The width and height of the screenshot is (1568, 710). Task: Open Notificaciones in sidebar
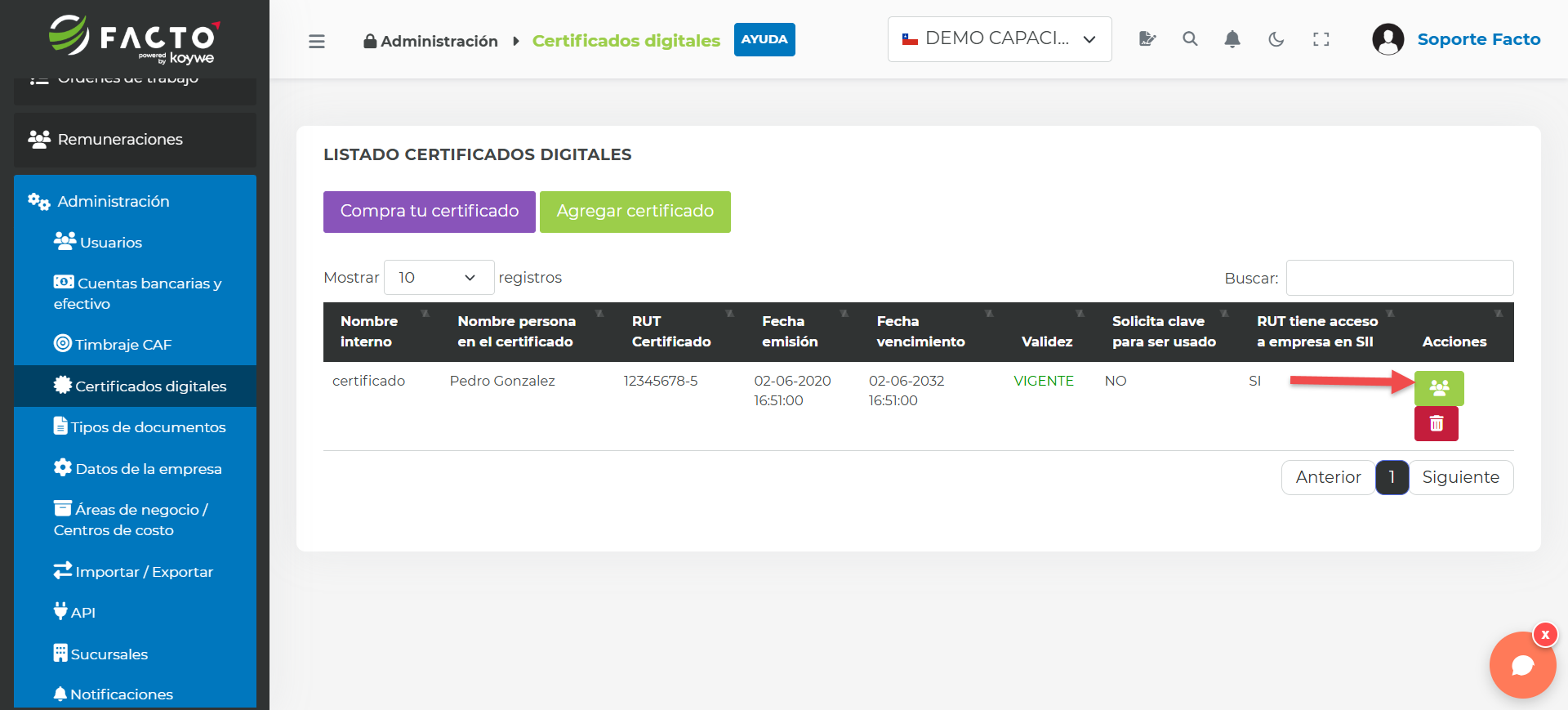tap(135, 694)
